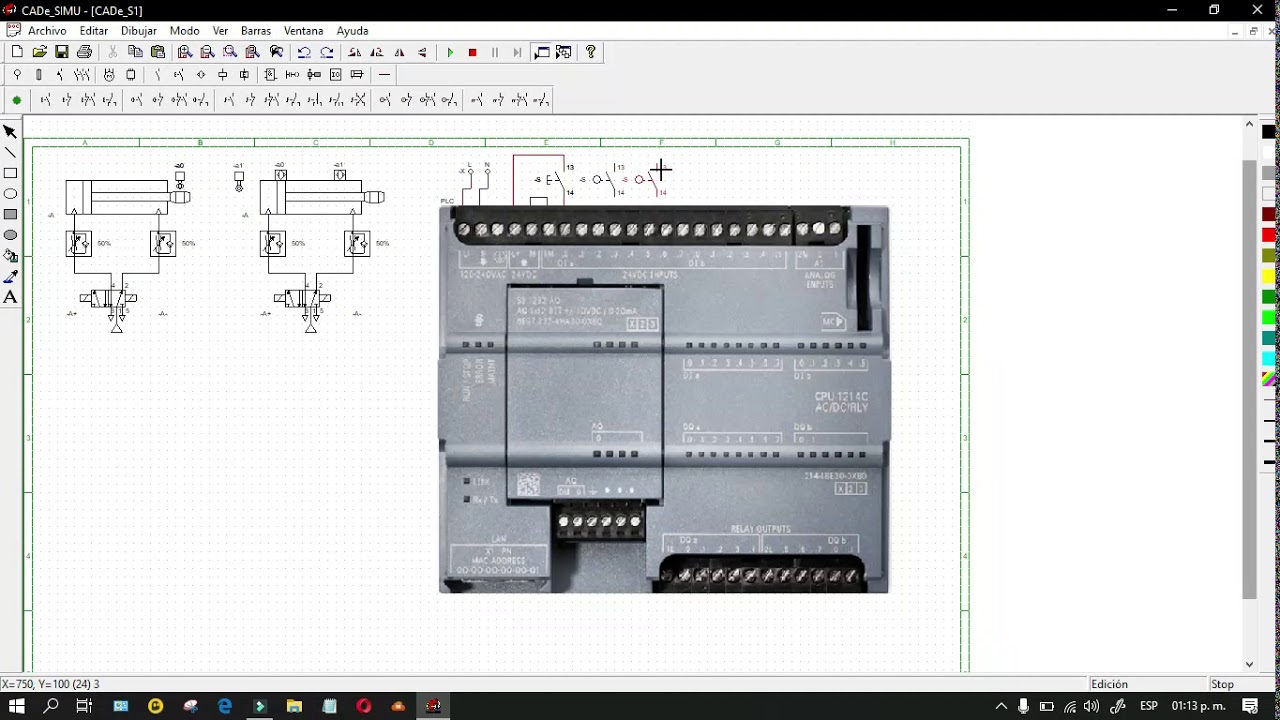The image size is (1280, 720).
Task: Redo the last action
Action: 327,52
